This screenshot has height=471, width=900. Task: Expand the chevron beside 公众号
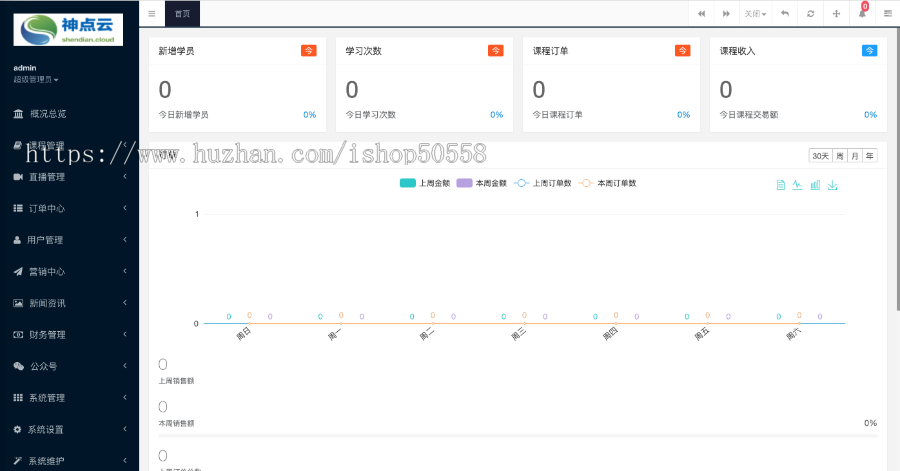125,365
